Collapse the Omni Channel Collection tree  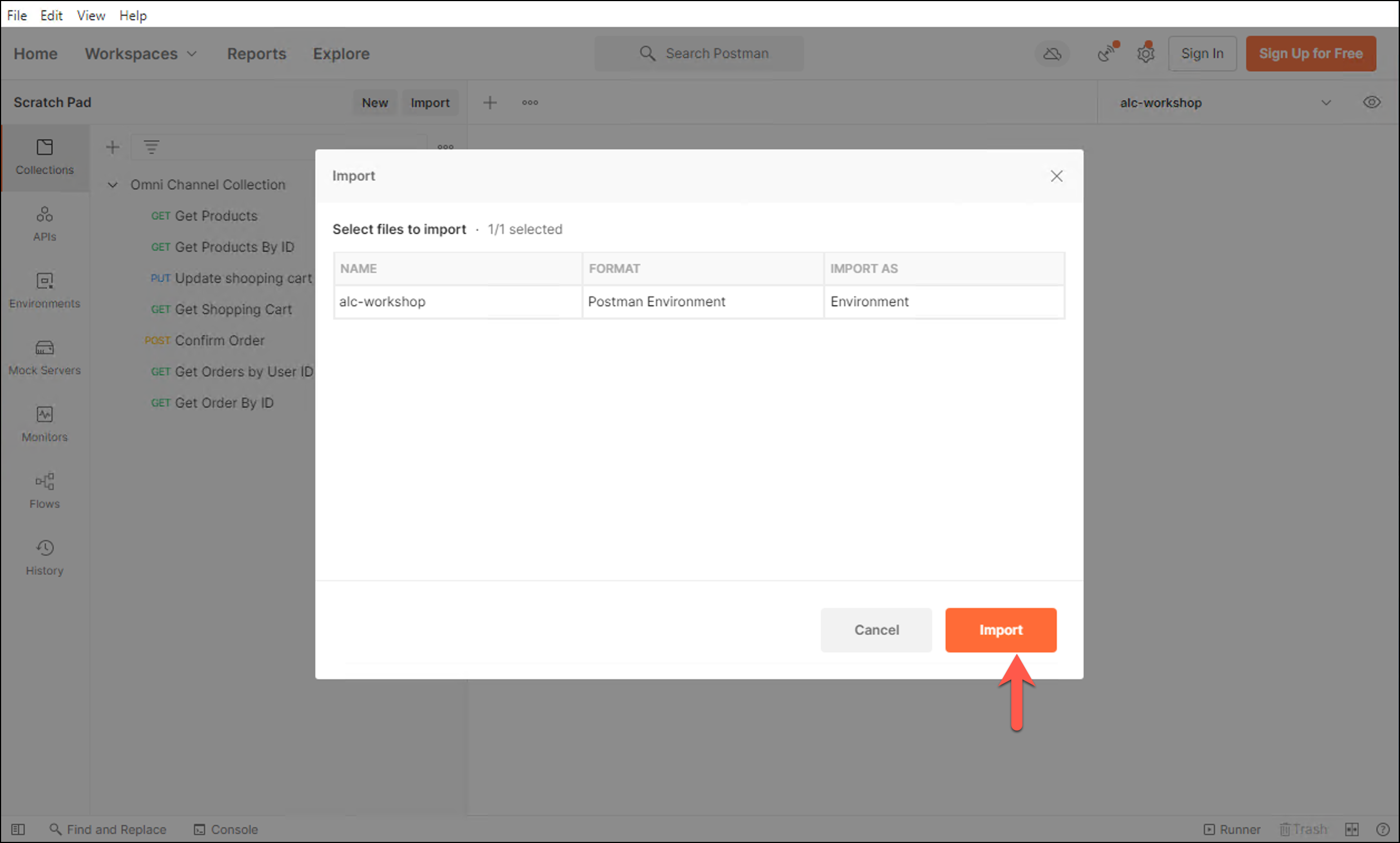[112, 185]
